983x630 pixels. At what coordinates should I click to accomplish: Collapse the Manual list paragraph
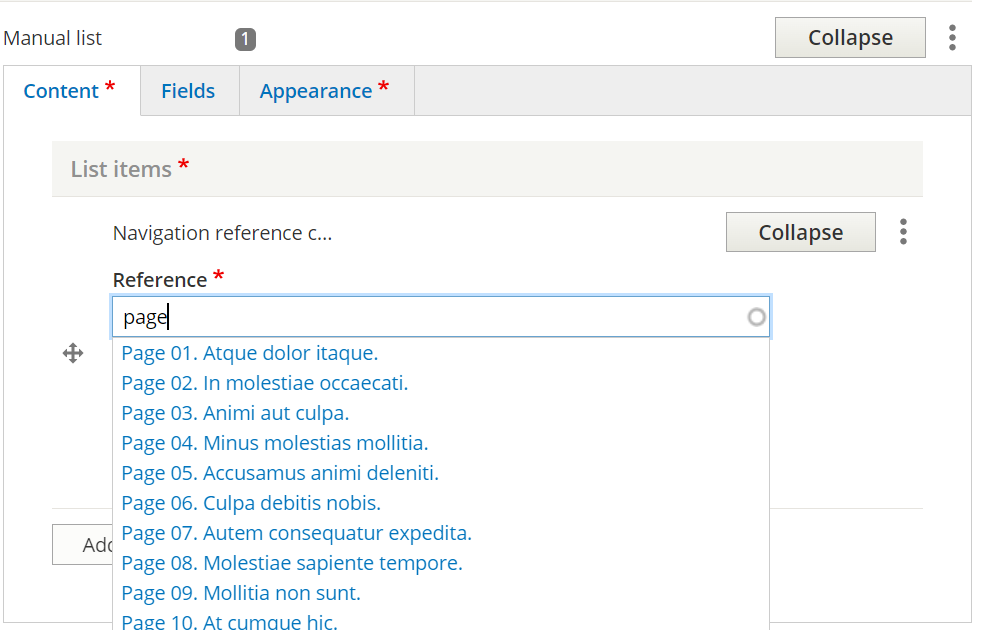(x=849, y=38)
